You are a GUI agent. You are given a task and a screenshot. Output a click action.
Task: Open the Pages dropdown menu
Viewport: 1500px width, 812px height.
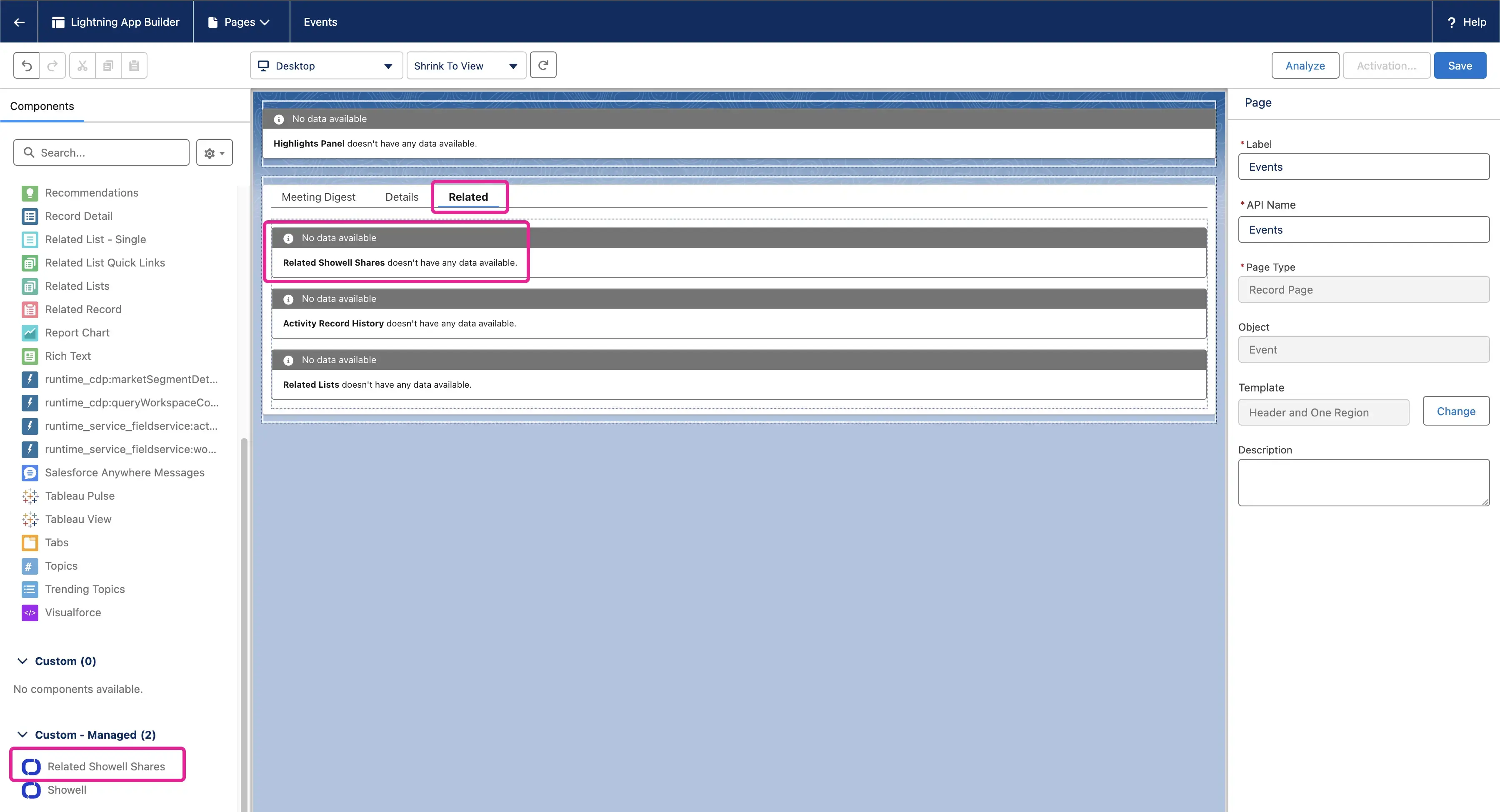(x=239, y=22)
